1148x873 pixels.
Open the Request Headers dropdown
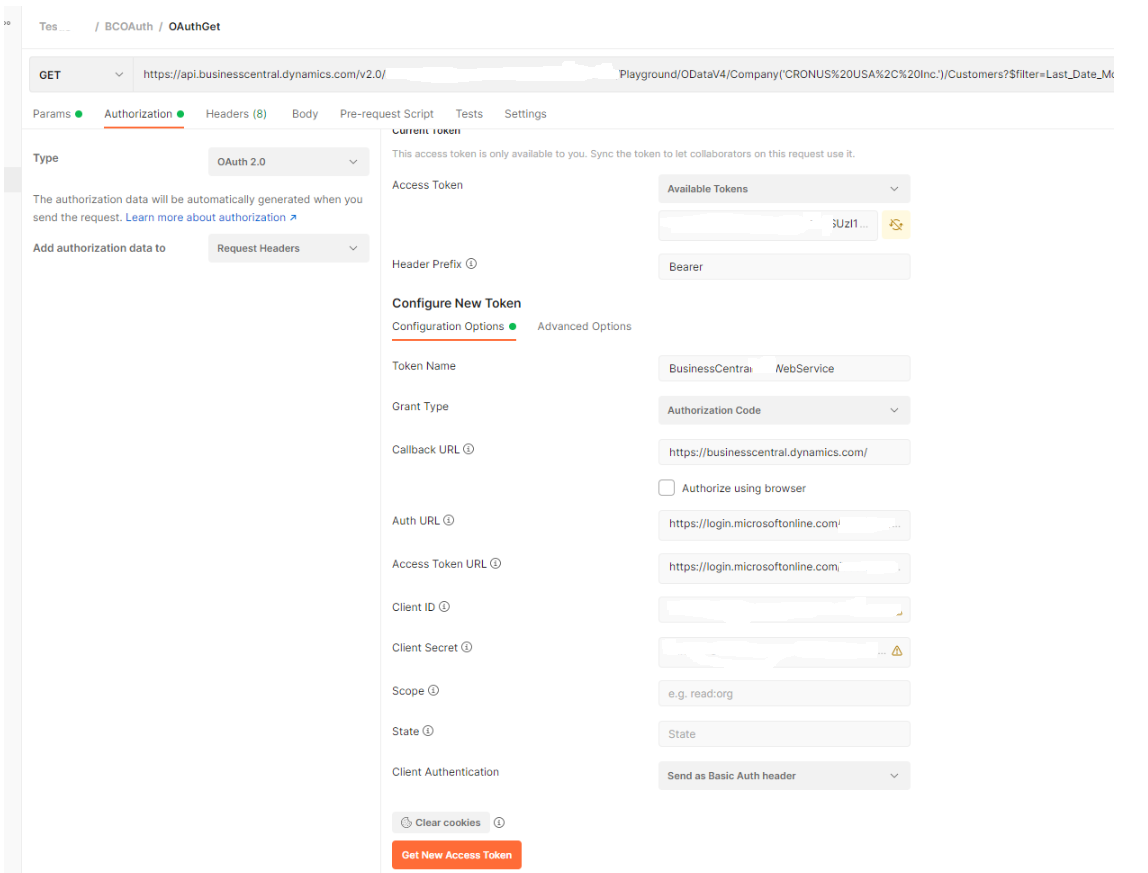pos(288,248)
